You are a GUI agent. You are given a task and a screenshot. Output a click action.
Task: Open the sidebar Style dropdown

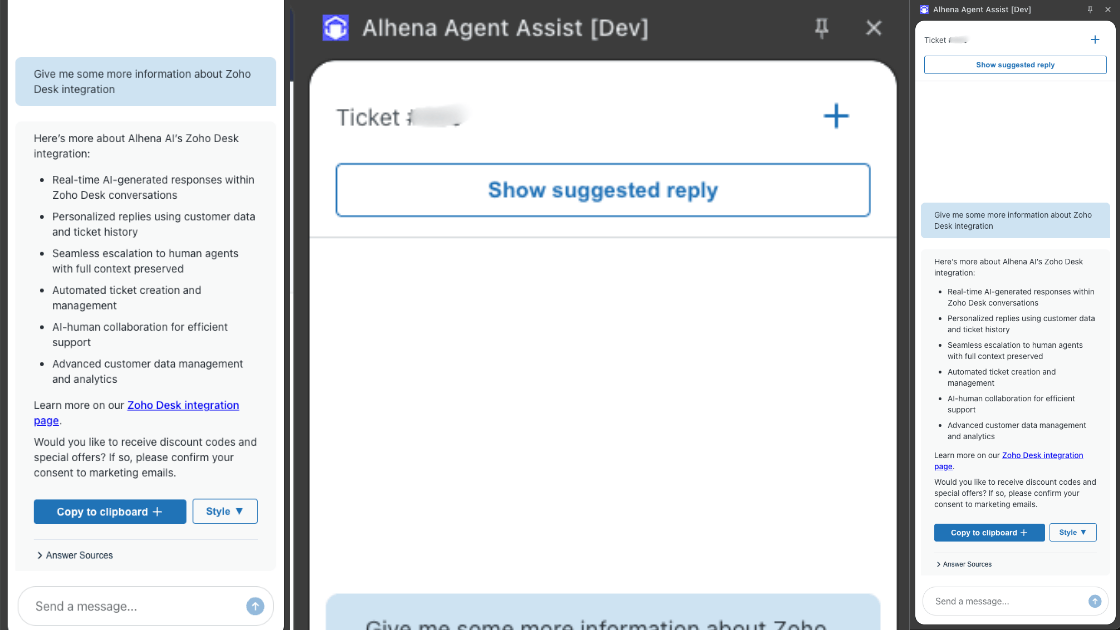click(x=1073, y=532)
